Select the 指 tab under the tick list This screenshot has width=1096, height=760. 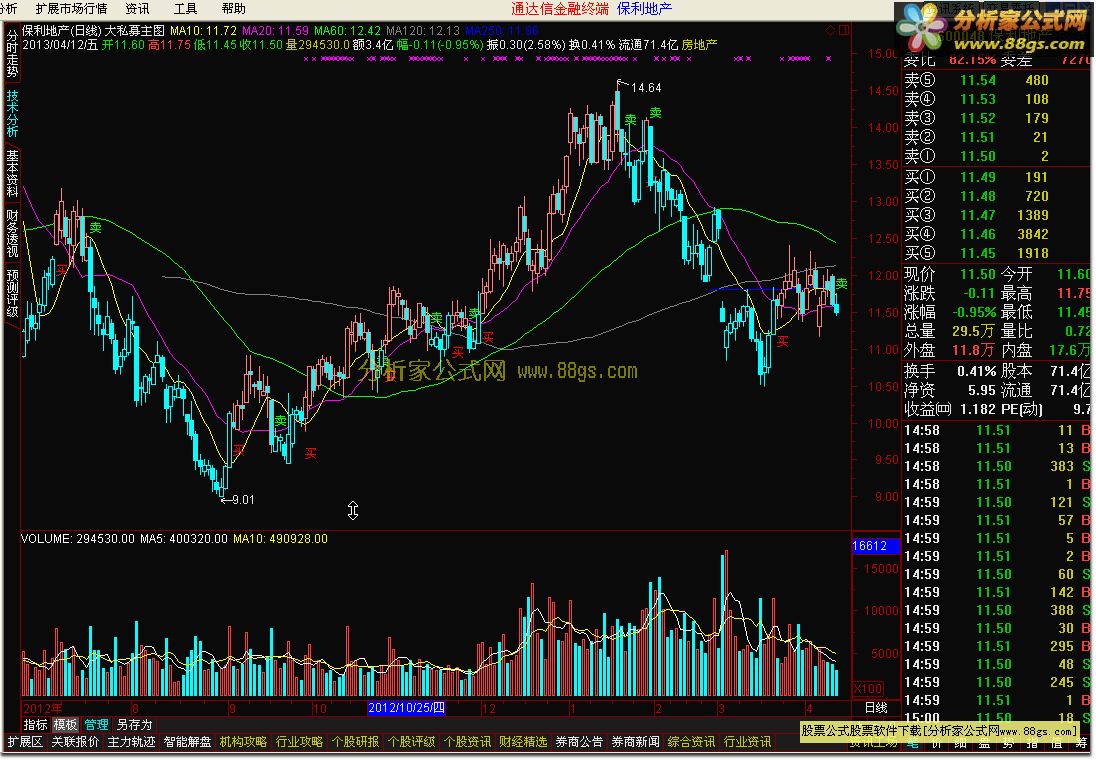coord(1032,745)
